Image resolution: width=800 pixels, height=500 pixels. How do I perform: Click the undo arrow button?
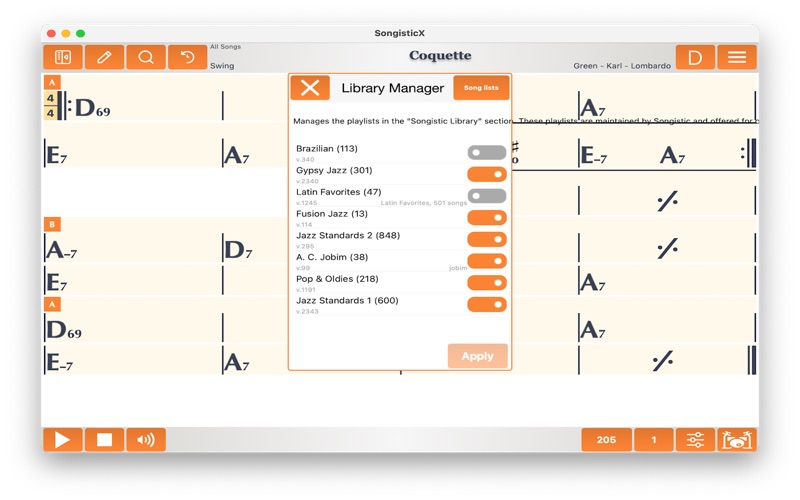187,57
